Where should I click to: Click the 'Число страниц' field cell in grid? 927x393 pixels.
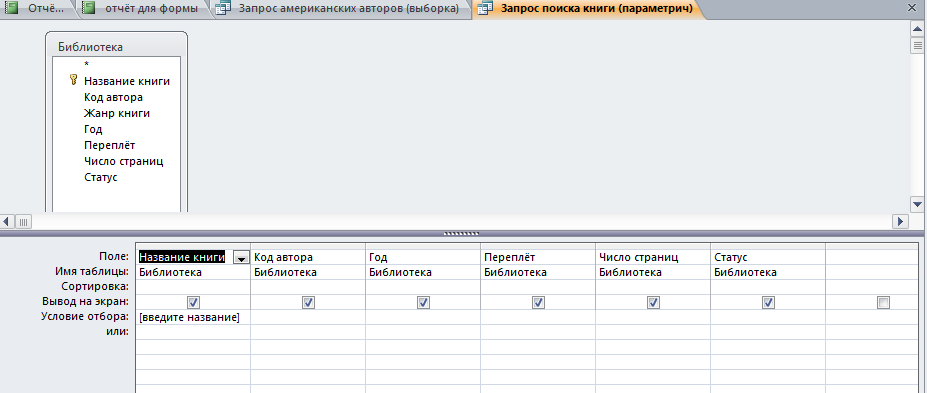pyautogui.click(x=653, y=258)
